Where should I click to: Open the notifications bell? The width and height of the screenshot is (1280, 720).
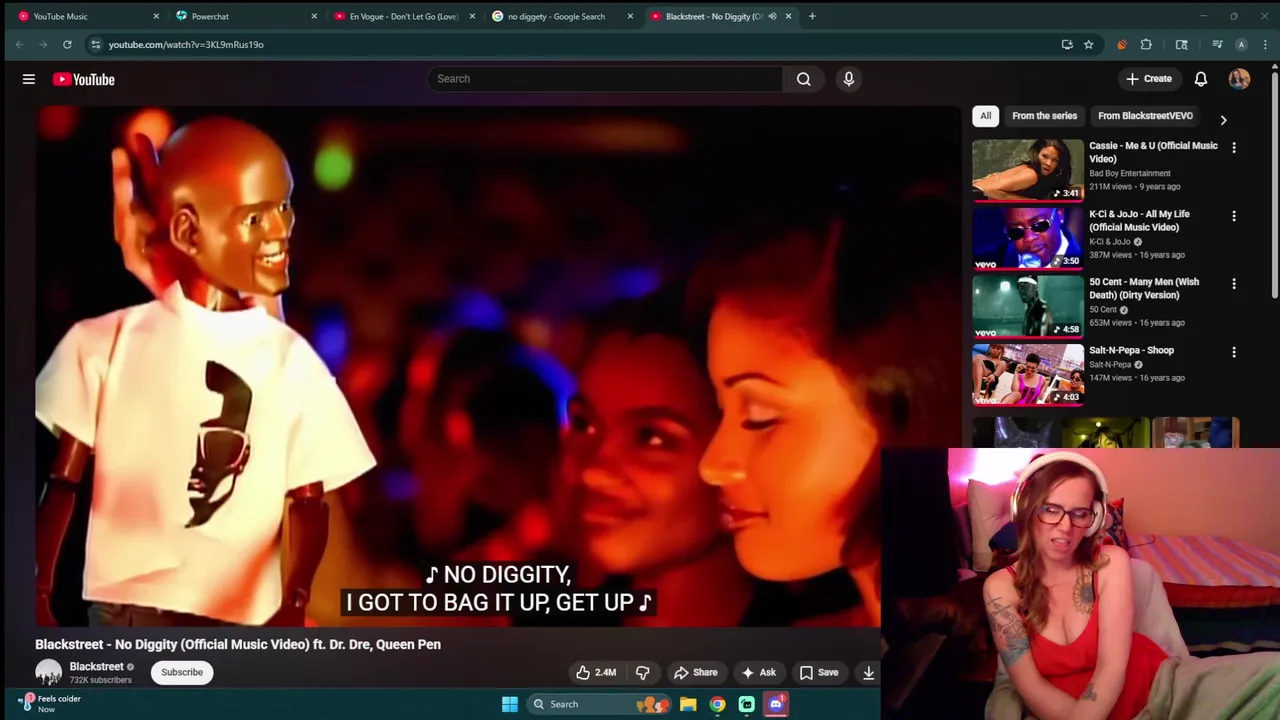click(x=1201, y=79)
